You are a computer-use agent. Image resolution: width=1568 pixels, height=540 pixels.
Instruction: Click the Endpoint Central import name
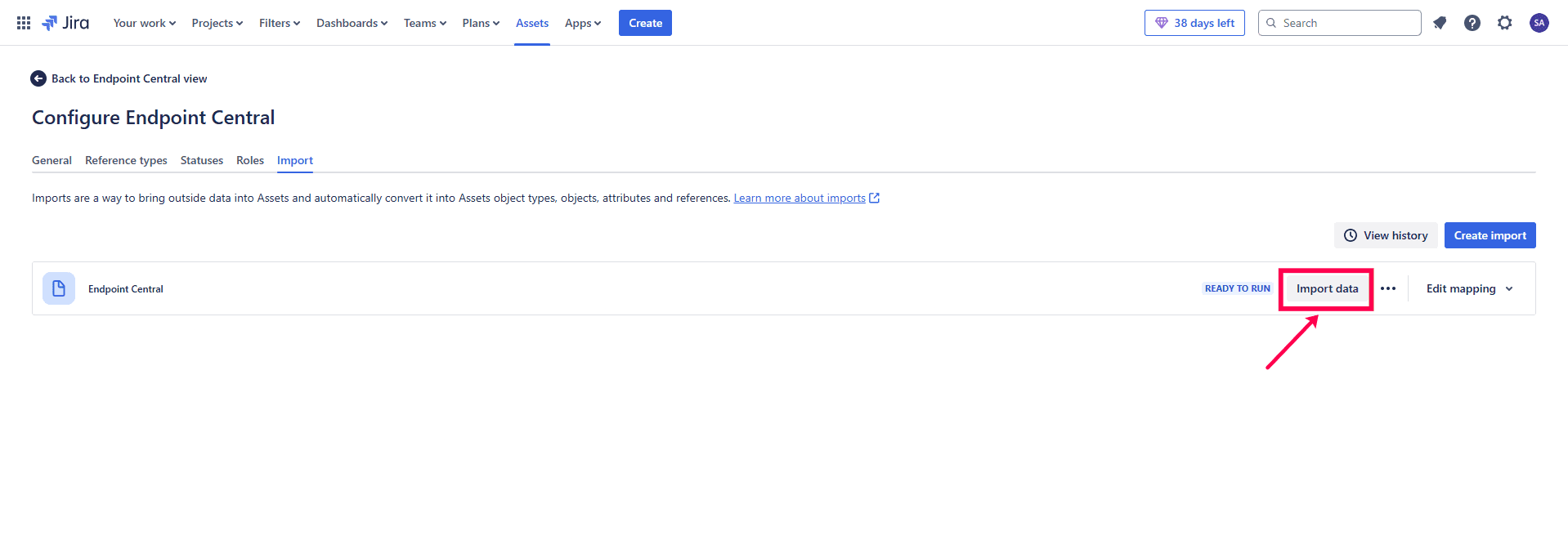click(x=126, y=289)
